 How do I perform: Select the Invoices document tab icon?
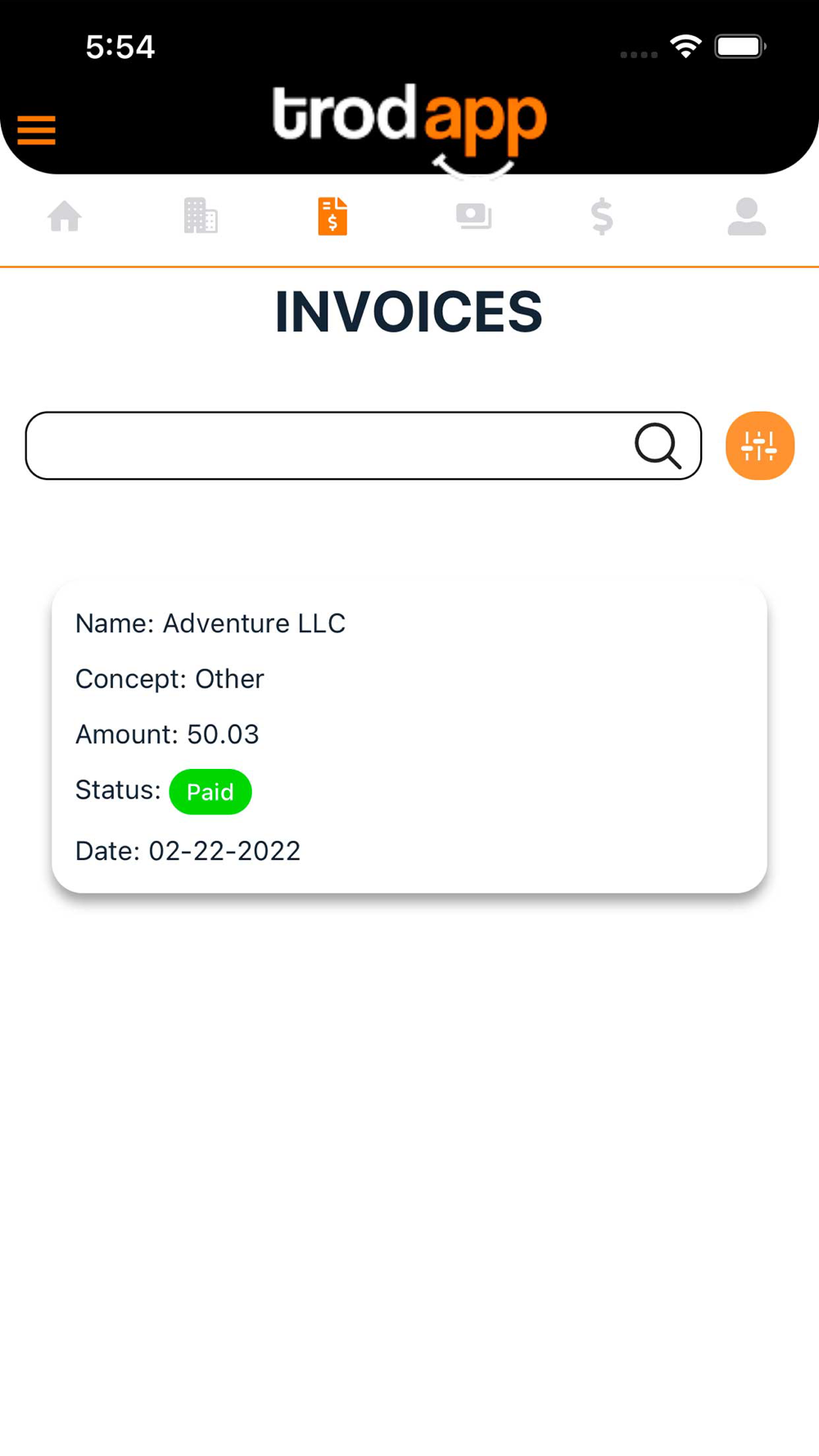tap(333, 216)
